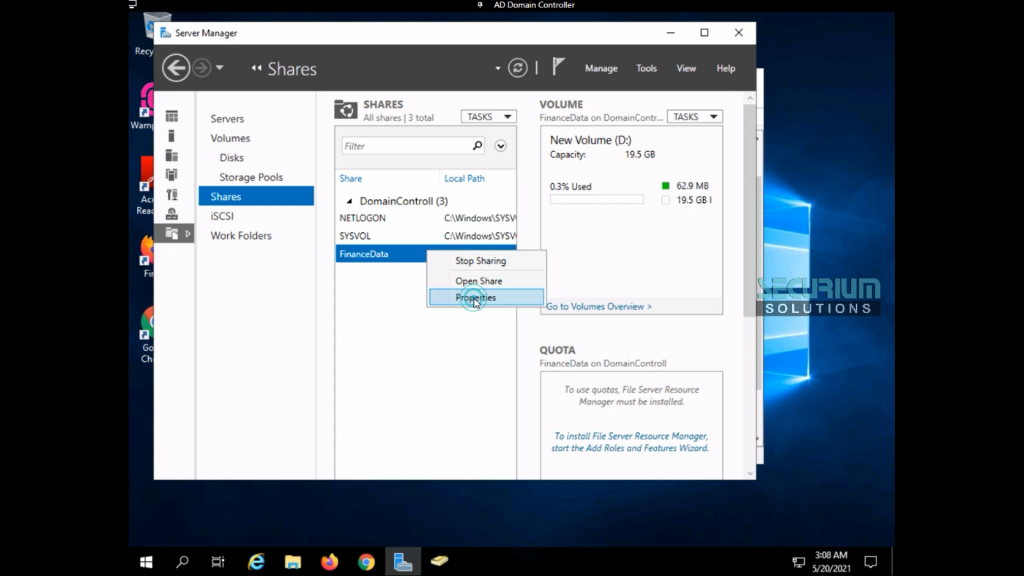Select File and Storage Services sidebar icon
This screenshot has height=576, width=1024.
pyautogui.click(x=172, y=233)
